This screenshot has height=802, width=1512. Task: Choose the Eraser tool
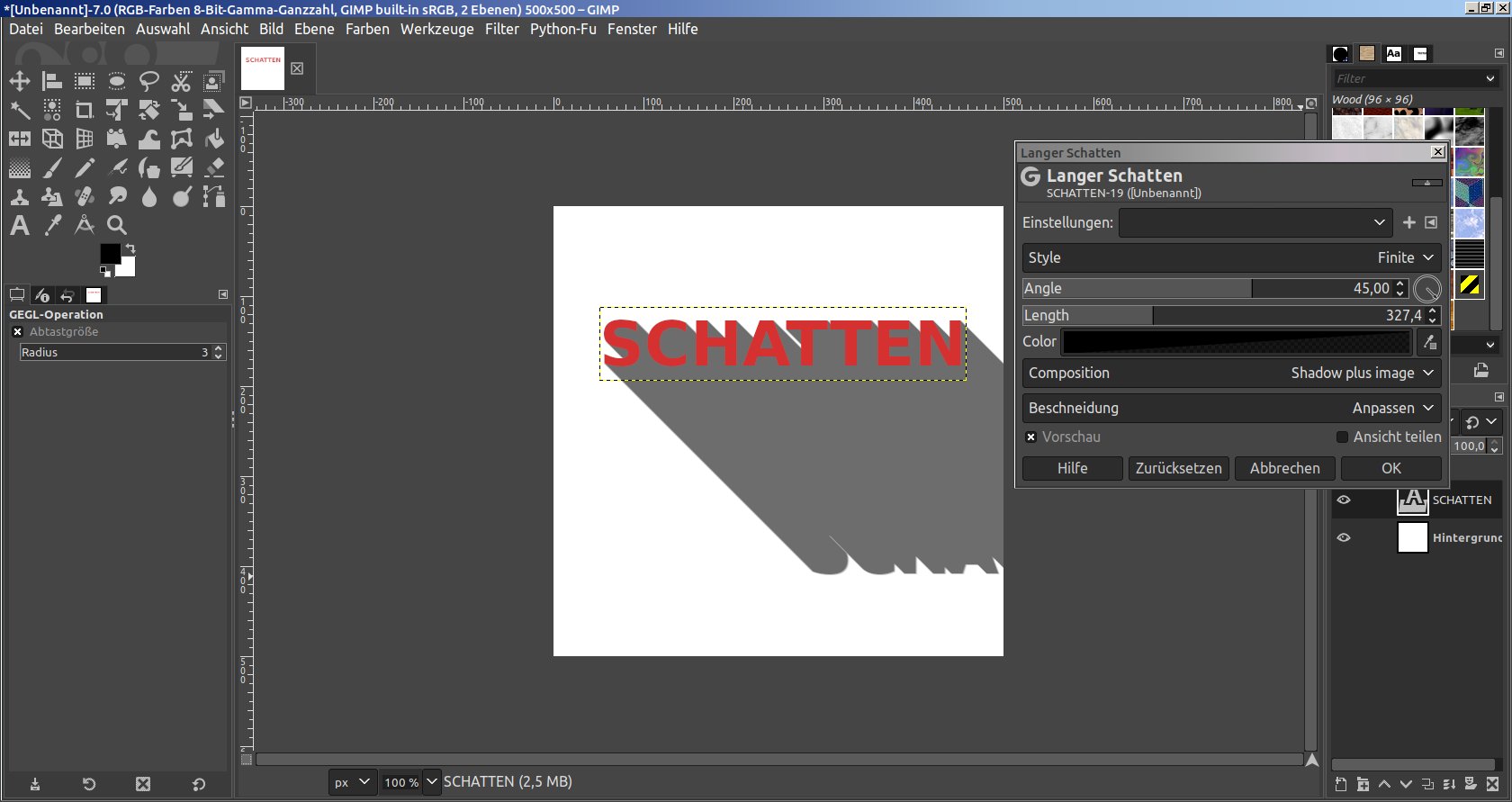[x=214, y=168]
